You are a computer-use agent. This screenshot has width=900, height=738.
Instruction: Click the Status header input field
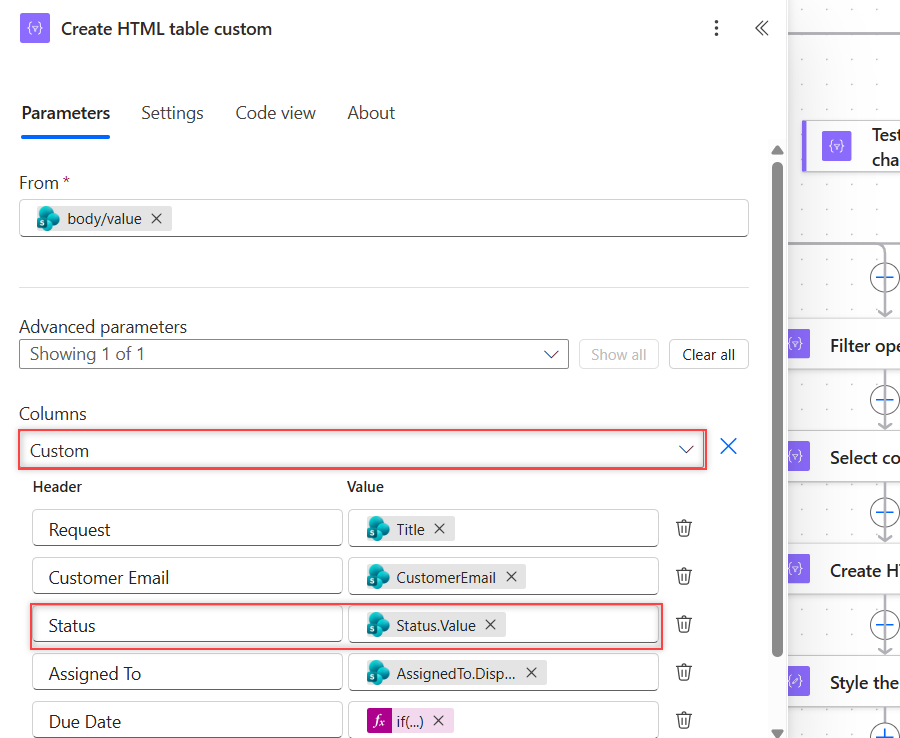click(187, 624)
